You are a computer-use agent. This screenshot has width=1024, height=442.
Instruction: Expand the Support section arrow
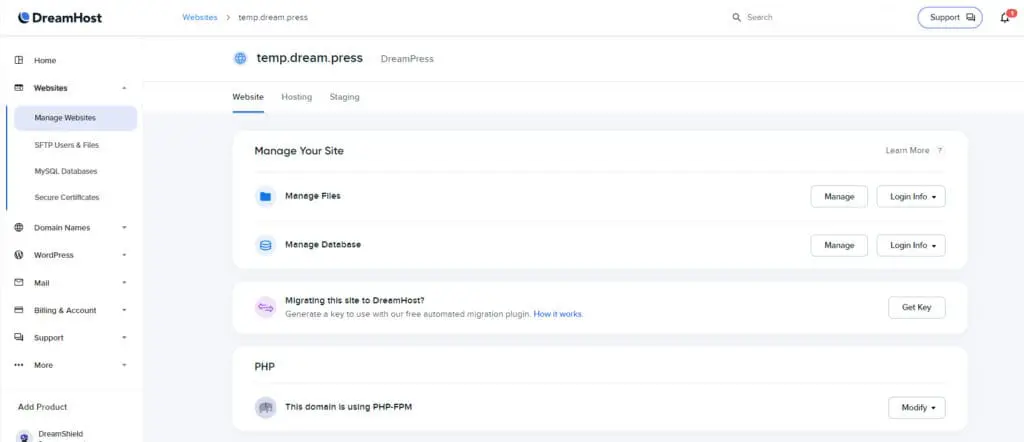pos(124,338)
